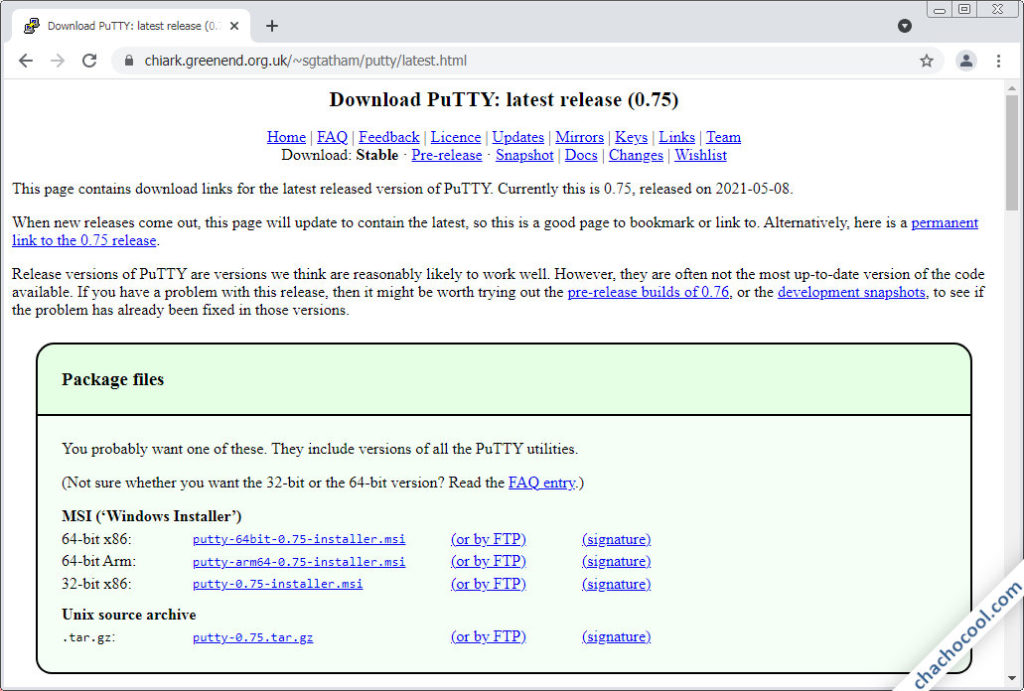Click the browser forward arrow button

click(x=57, y=61)
